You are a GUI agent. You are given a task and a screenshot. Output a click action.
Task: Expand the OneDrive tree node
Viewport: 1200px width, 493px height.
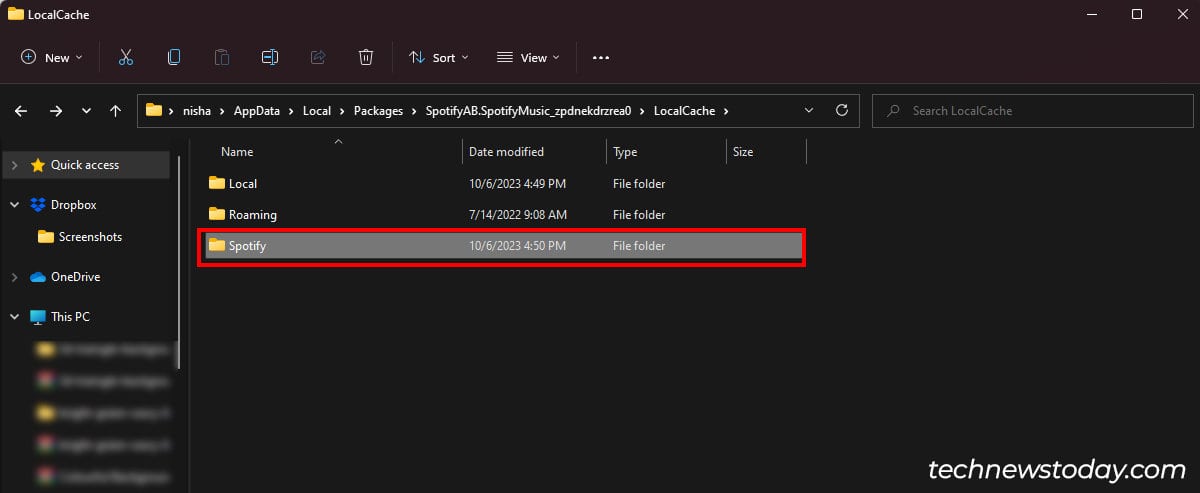pos(14,277)
